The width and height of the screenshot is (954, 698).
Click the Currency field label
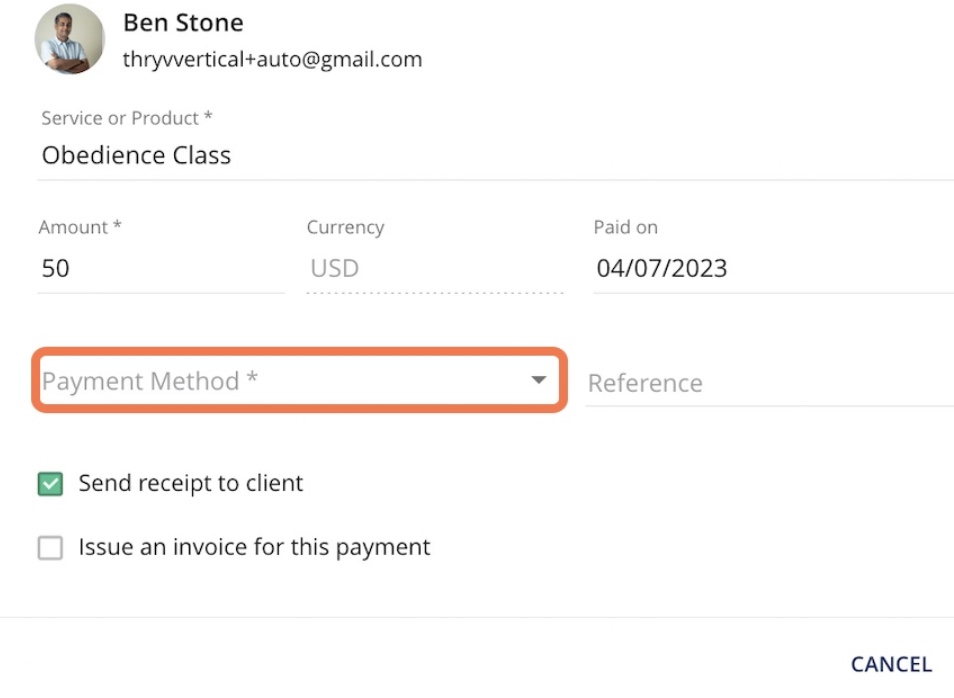[x=345, y=227]
